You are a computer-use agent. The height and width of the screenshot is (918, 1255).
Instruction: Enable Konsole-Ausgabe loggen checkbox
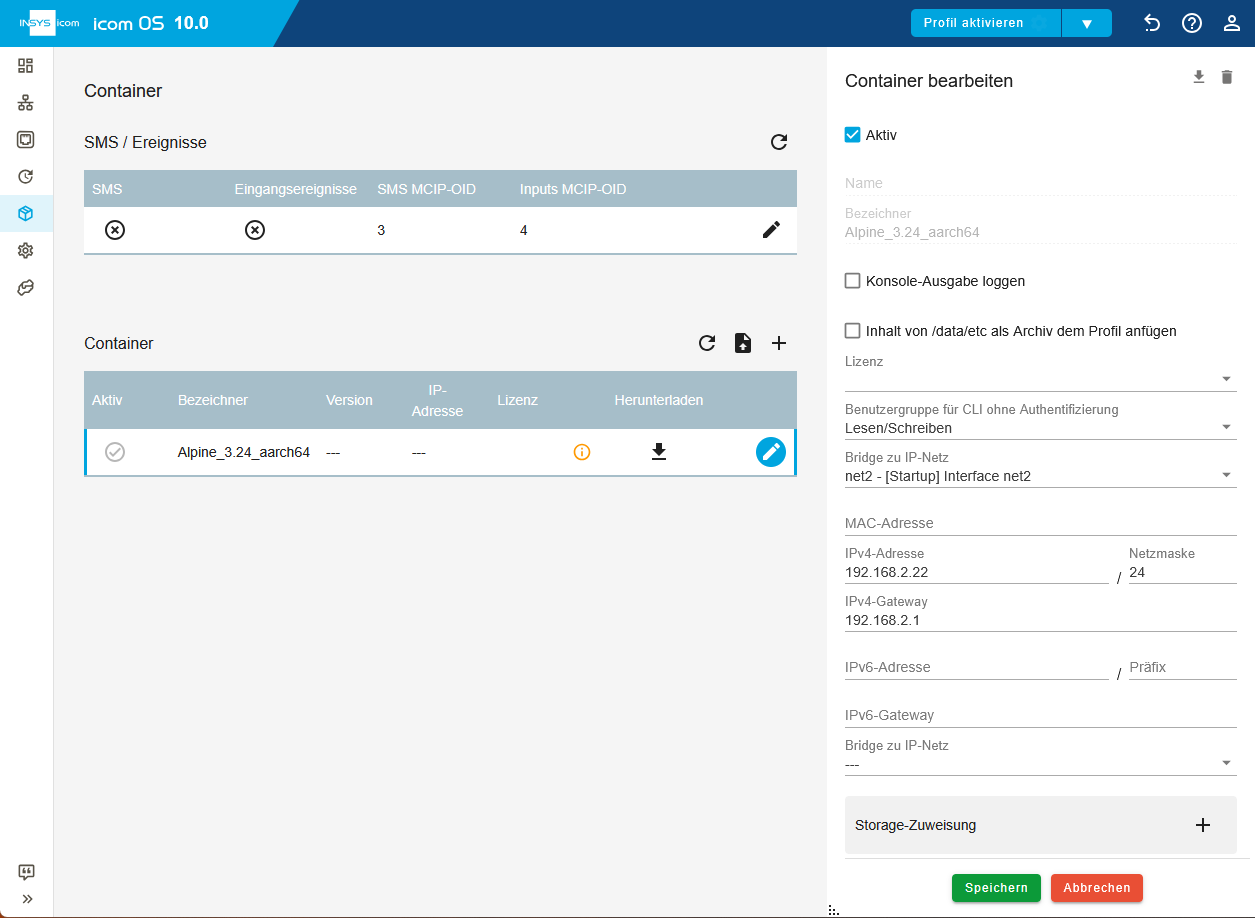(x=853, y=281)
